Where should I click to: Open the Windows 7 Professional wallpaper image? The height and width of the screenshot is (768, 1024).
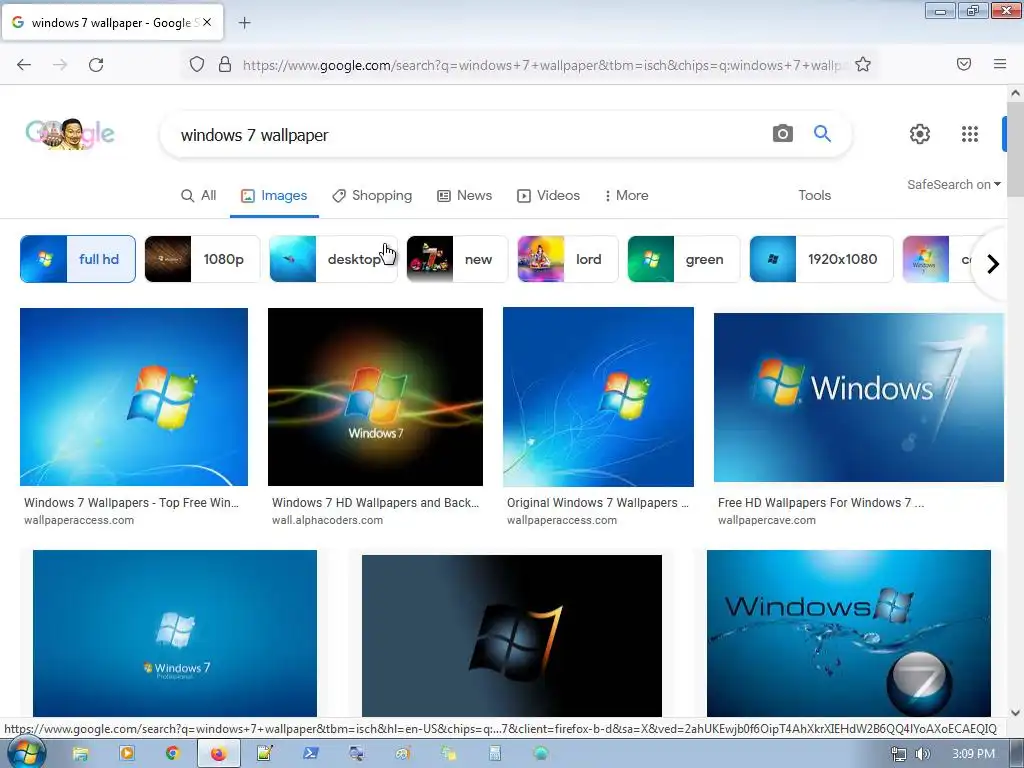pyautogui.click(x=175, y=633)
